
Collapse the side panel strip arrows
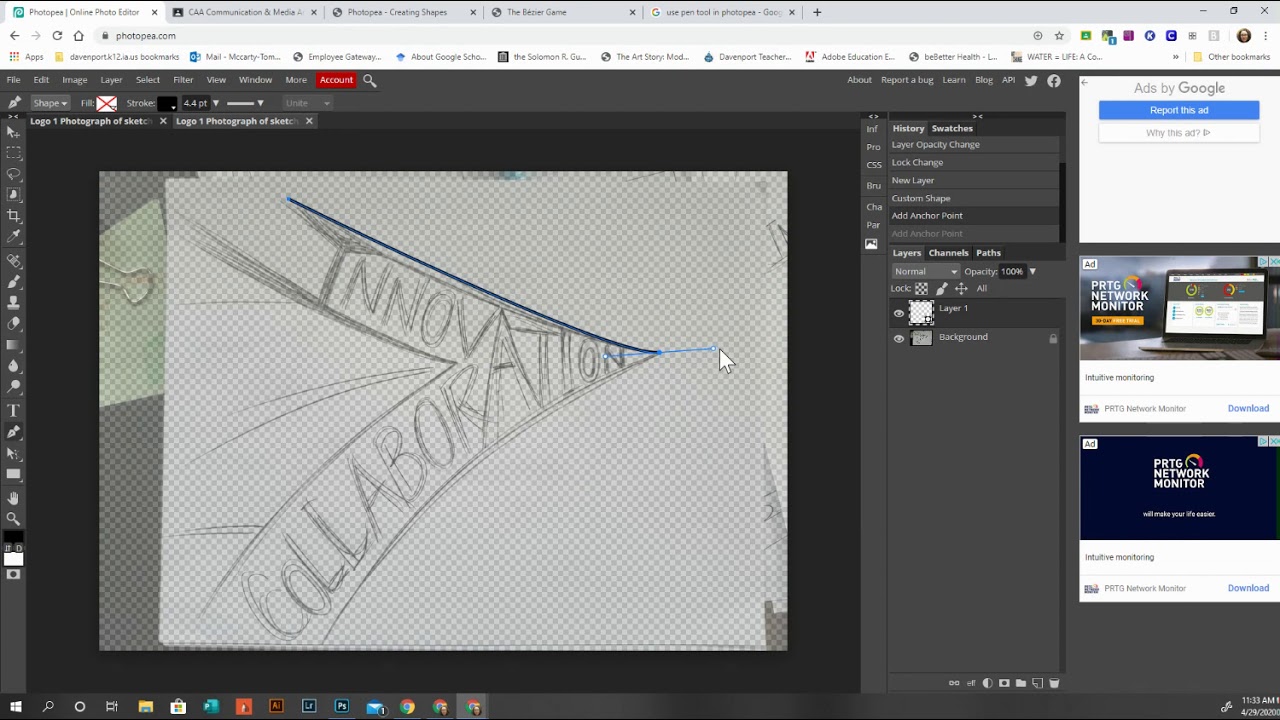coord(873,116)
